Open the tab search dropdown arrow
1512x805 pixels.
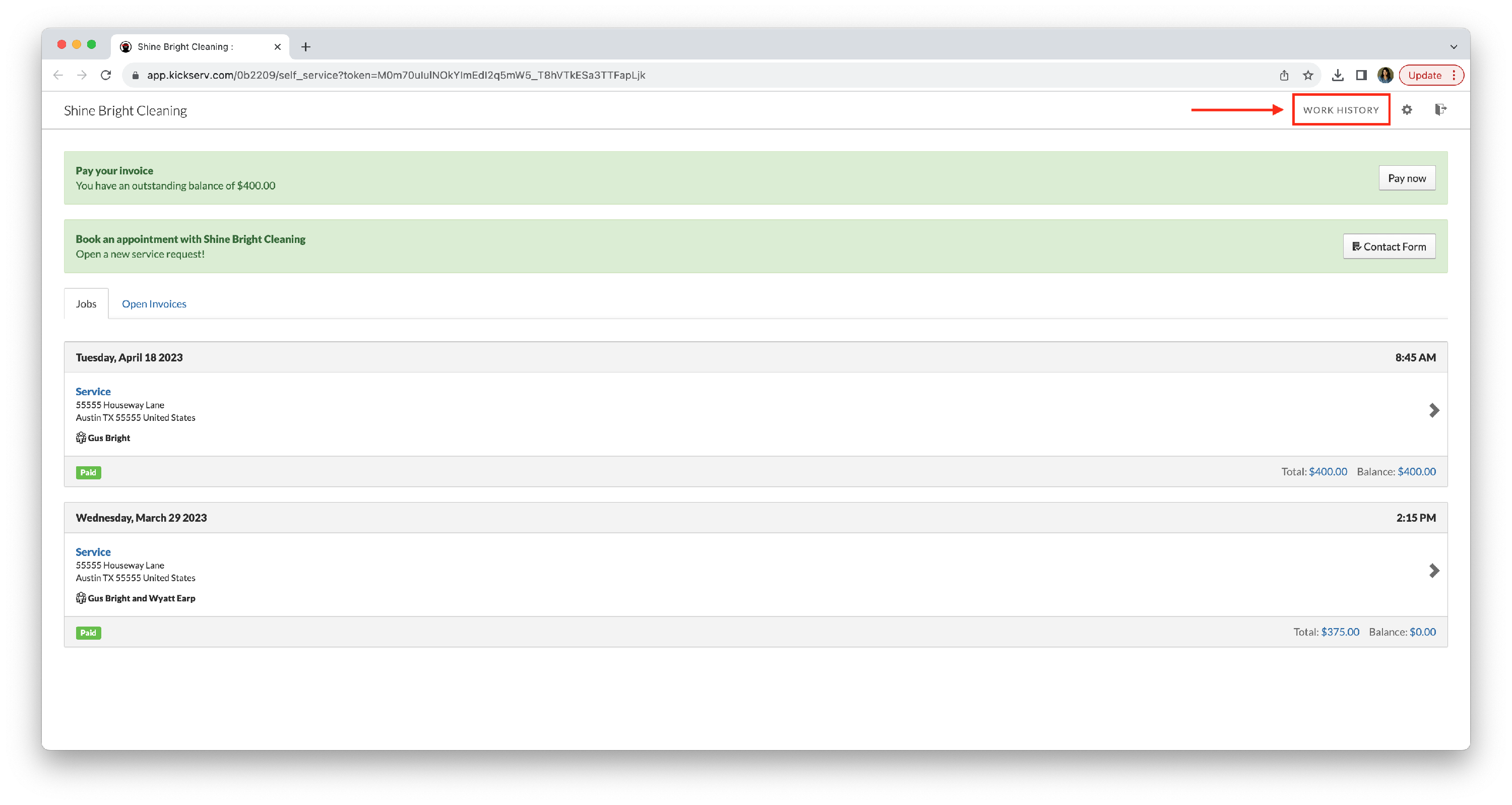[x=1454, y=47]
